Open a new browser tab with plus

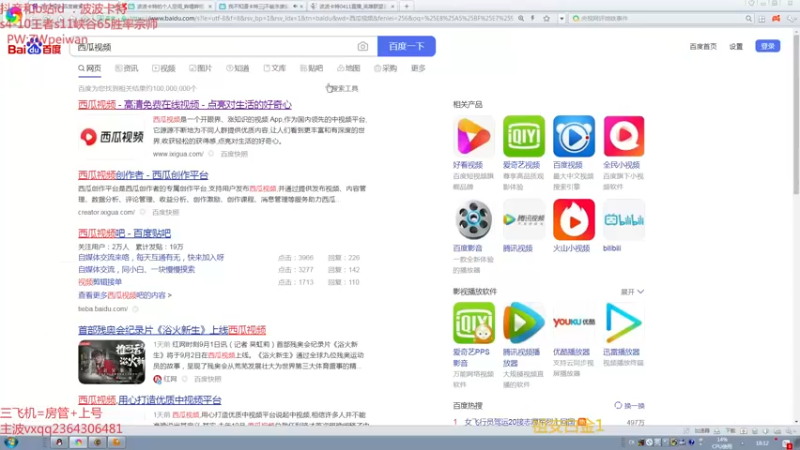pos(407,6)
